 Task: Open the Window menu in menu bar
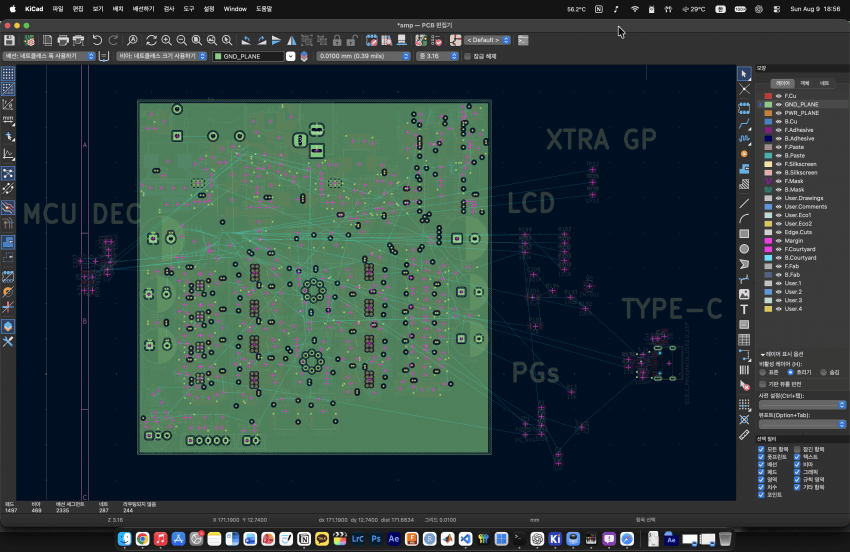235,9
